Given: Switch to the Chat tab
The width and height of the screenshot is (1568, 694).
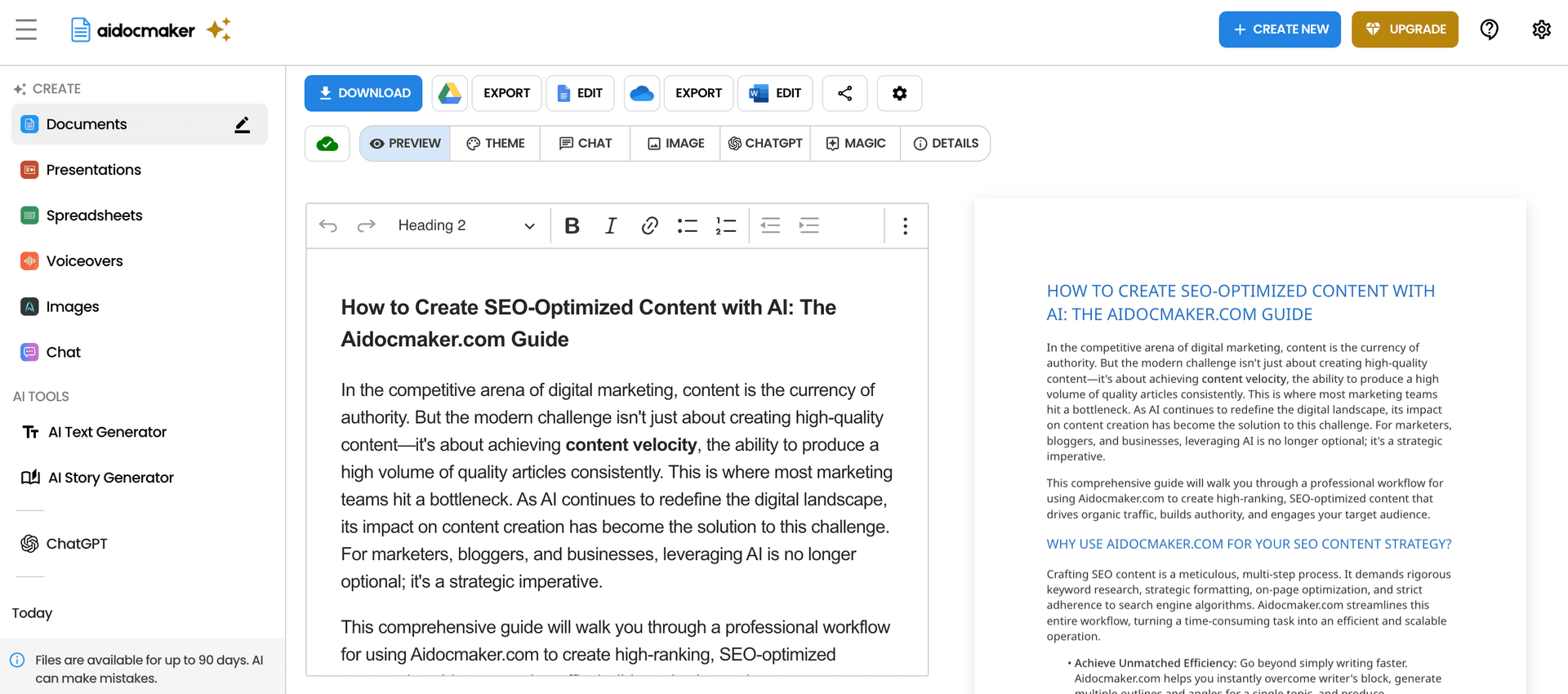Looking at the screenshot, I should point(586,144).
